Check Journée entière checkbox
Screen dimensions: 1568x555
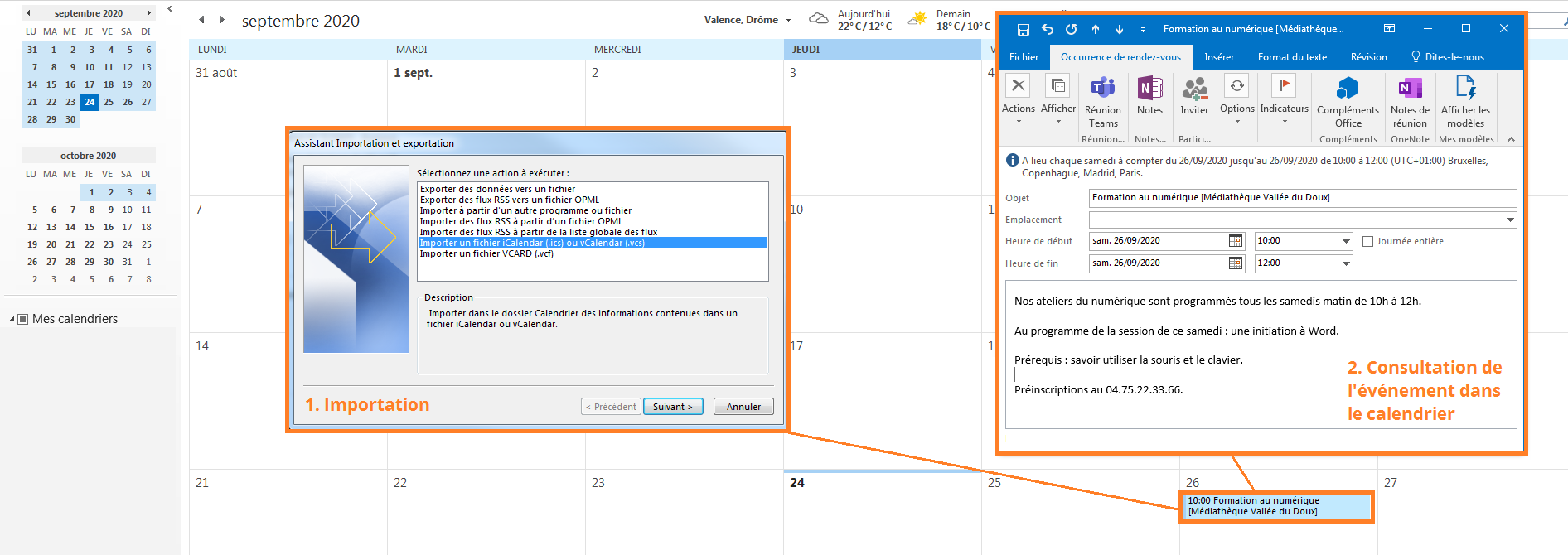pos(1367,242)
